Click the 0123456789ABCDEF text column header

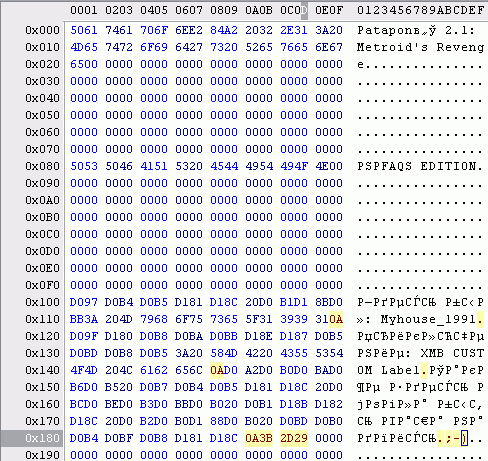420,10
